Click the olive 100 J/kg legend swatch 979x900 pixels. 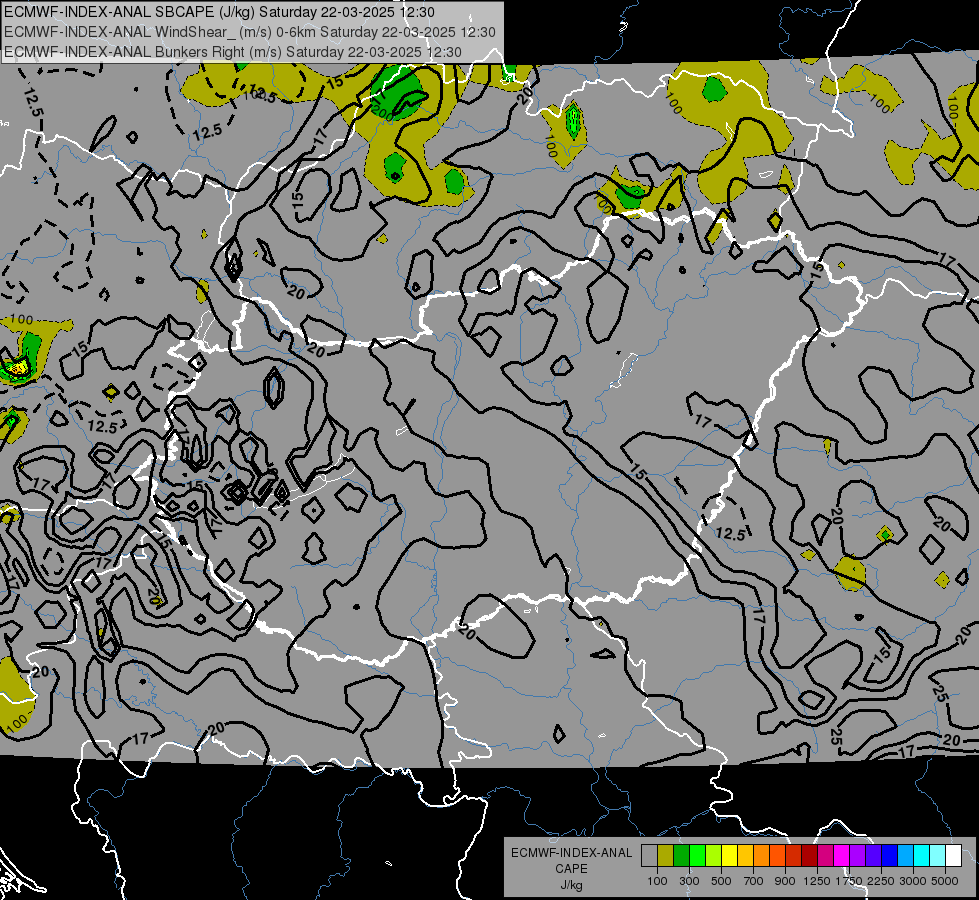666,855
